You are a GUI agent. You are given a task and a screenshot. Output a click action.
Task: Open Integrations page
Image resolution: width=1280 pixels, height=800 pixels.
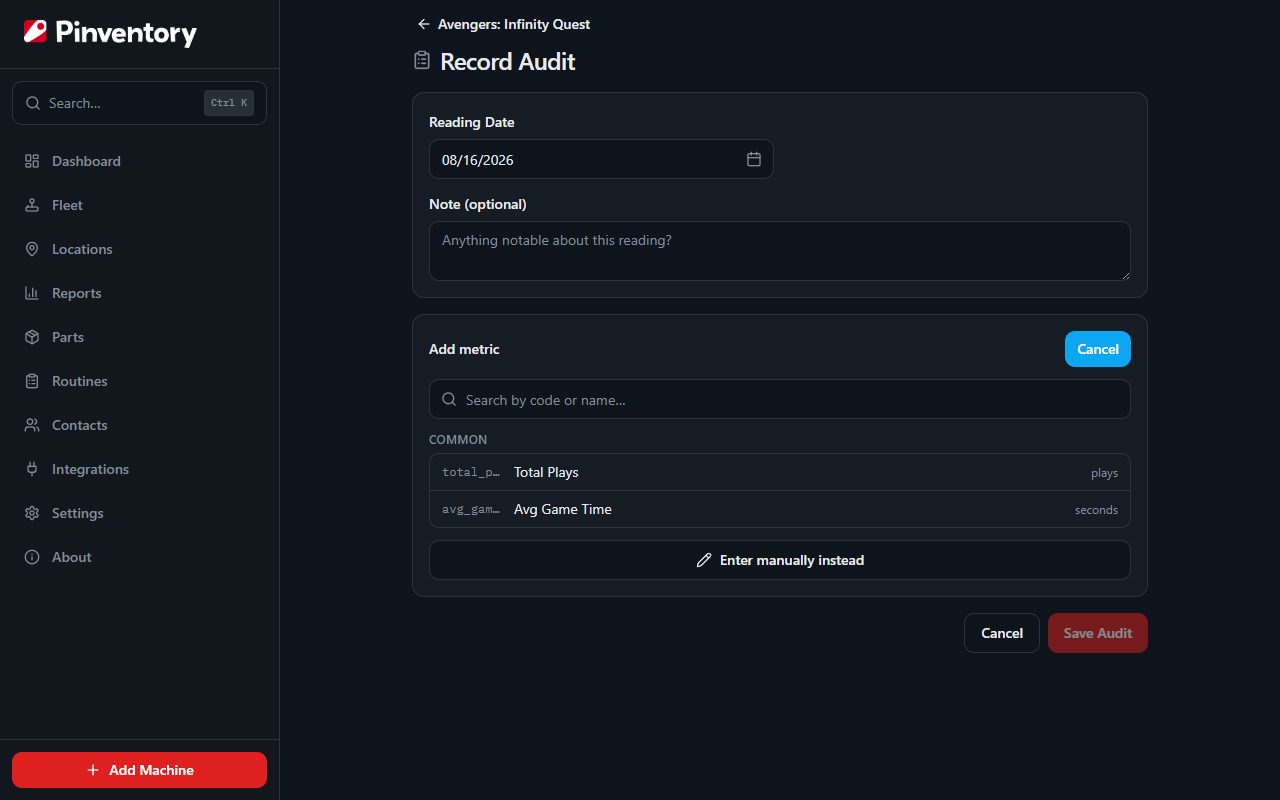(139, 469)
